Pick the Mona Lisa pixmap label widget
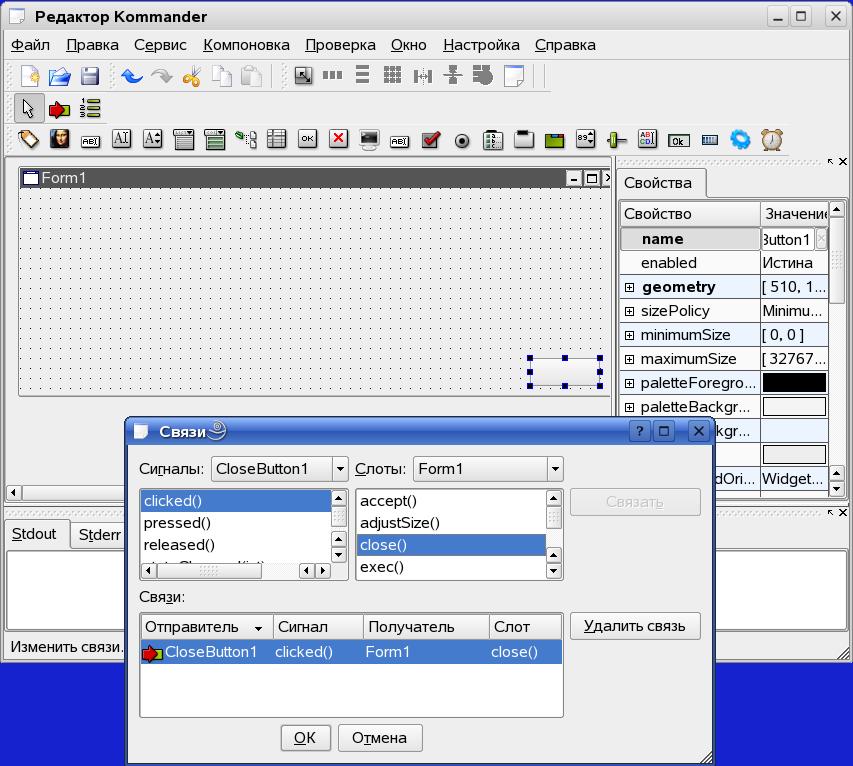The width and height of the screenshot is (853, 766). (x=60, y=140)
